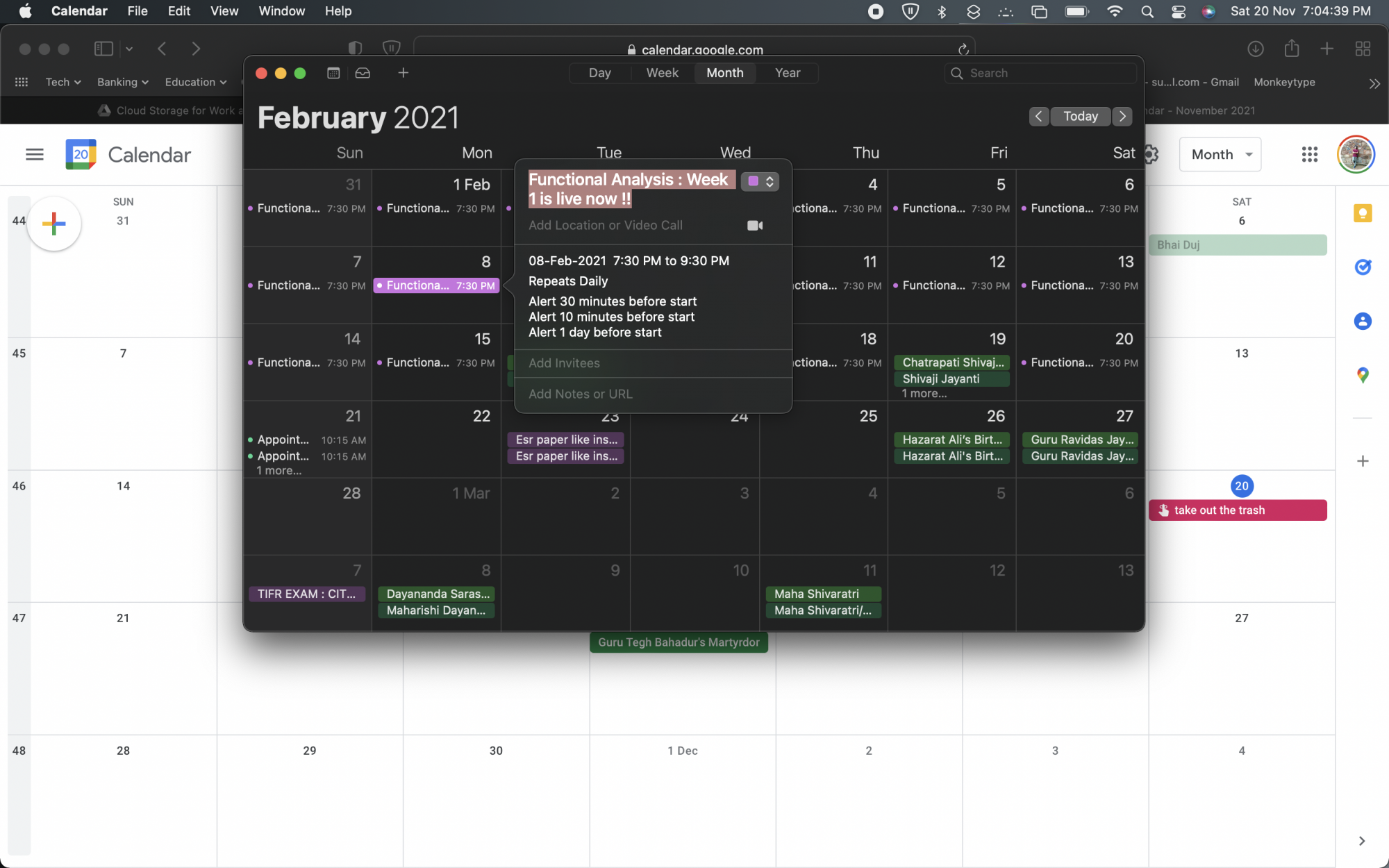Switch to the Week view tab
This screenshot has height=868, width=1389.
click(x=662, y=73)
